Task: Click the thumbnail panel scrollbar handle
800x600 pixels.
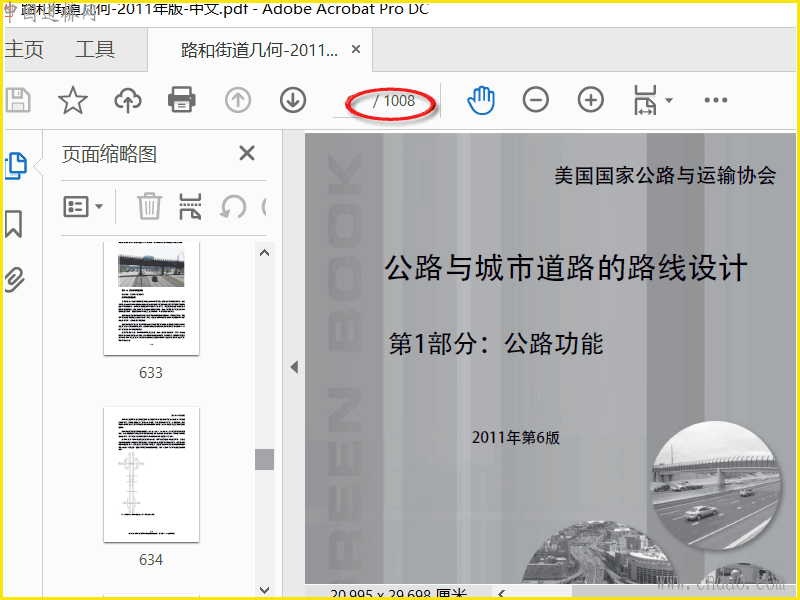Action: (x=264, y=459)
